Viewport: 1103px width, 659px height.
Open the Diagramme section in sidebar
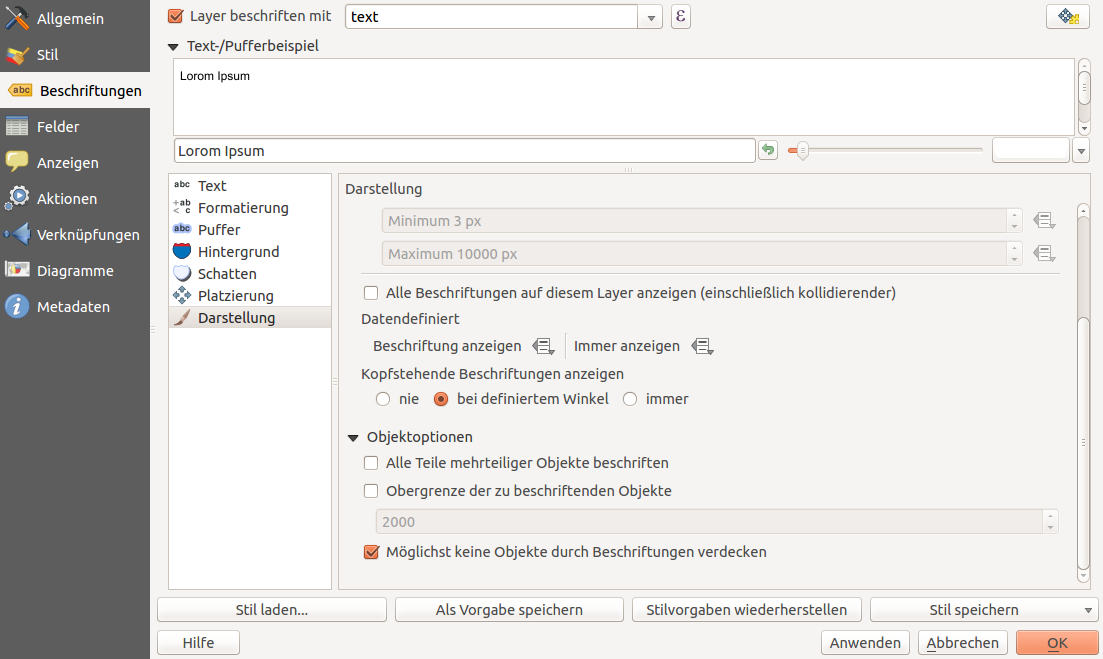coord(75,271)
